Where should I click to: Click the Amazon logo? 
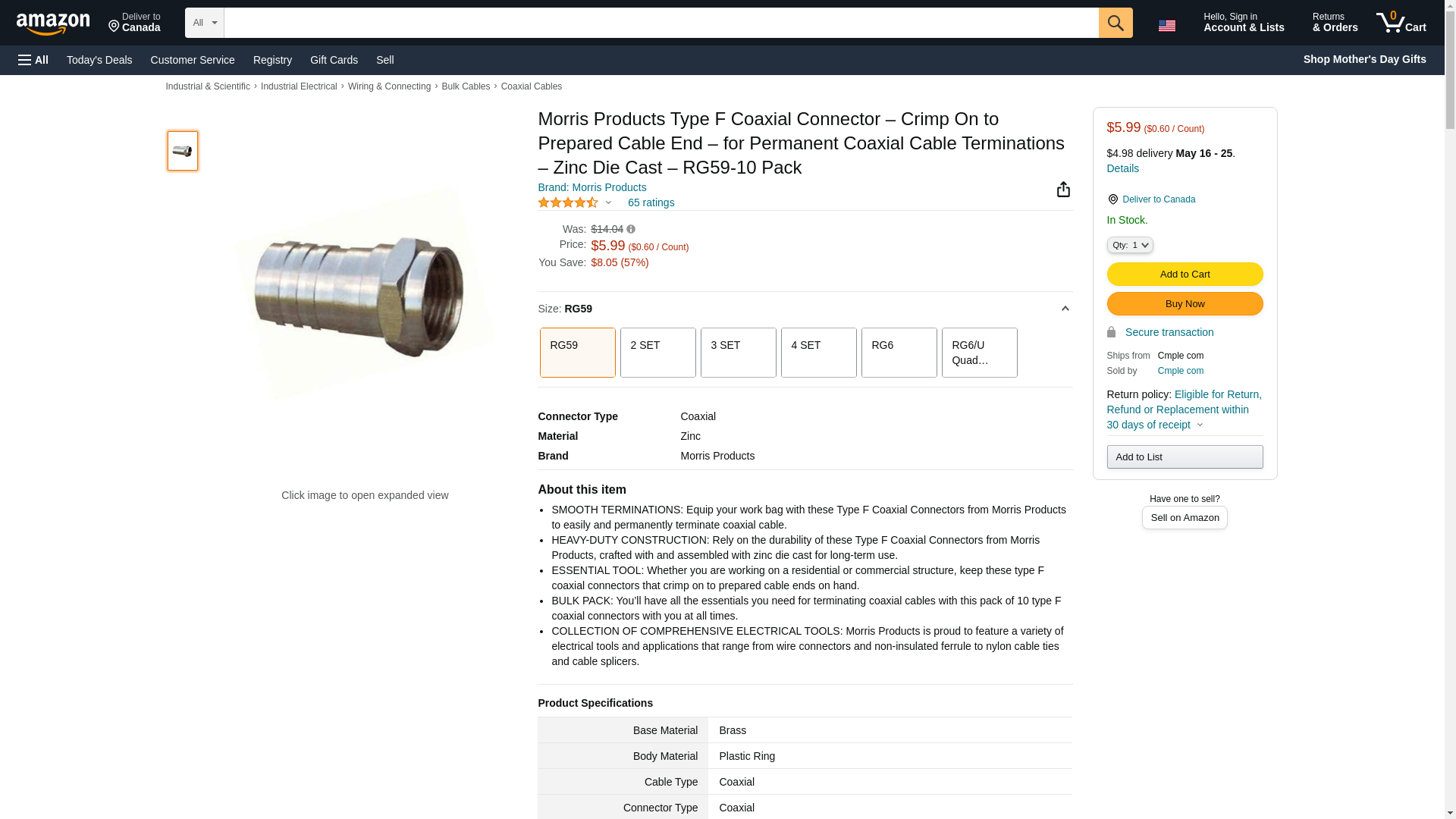(53, 24)
